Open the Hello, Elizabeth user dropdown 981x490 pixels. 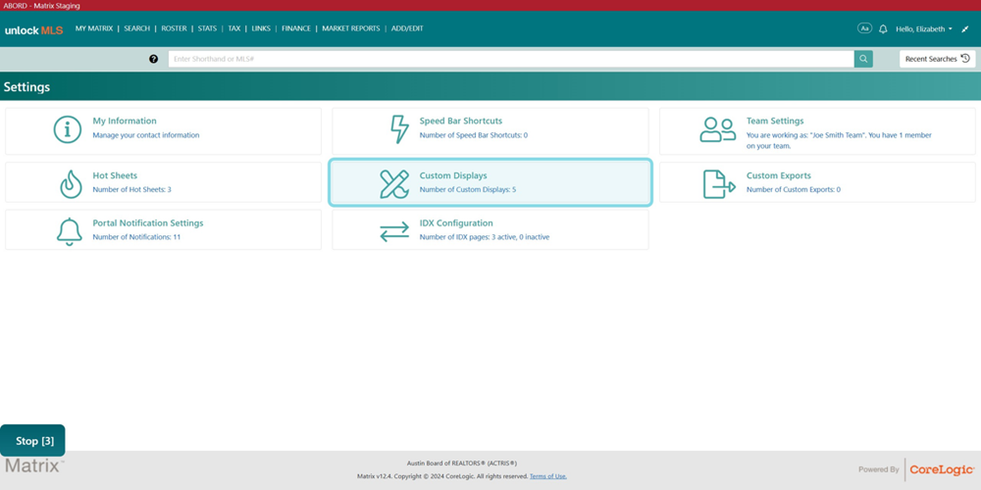click(x=924, y=29)
